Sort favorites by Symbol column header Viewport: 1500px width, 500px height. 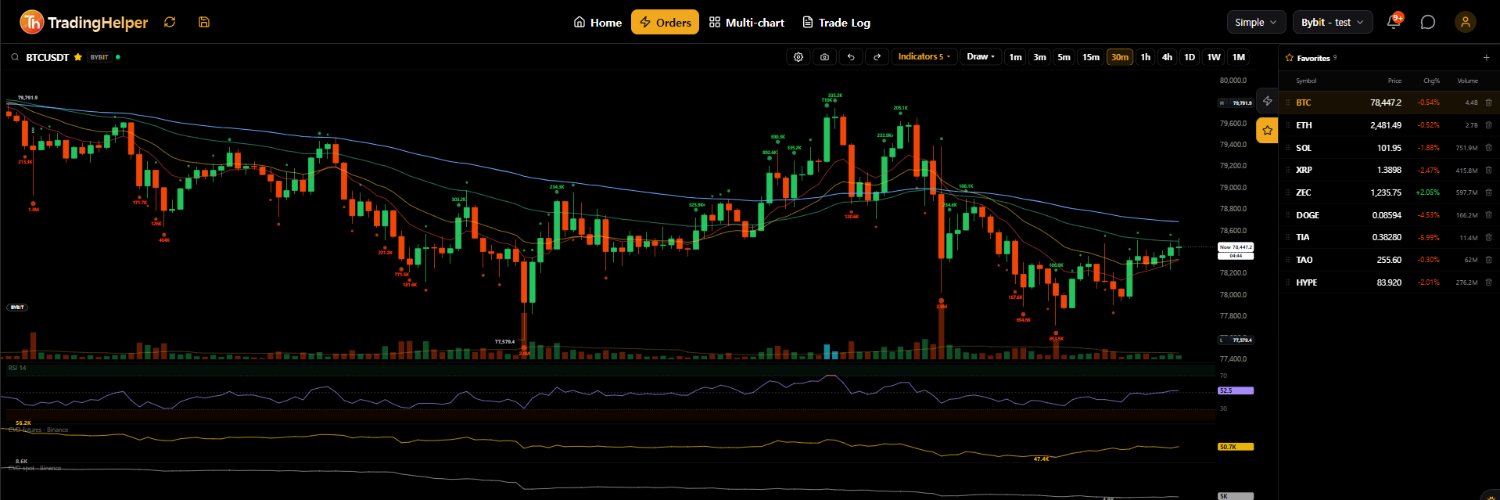click(1306, 80)
